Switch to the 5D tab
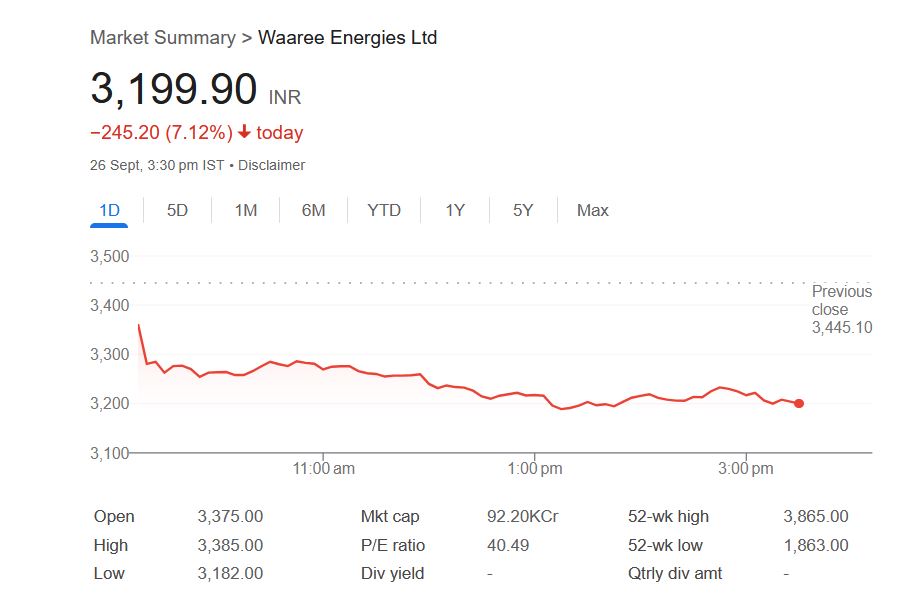This screenshot has height=609, width=921. (177, 210)
